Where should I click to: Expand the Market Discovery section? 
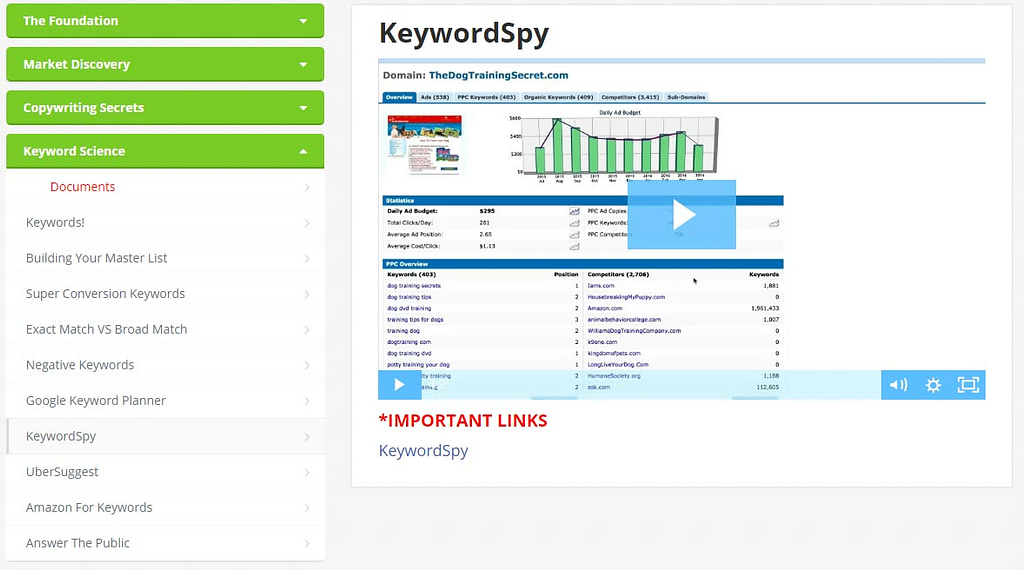tap(165, 64)
